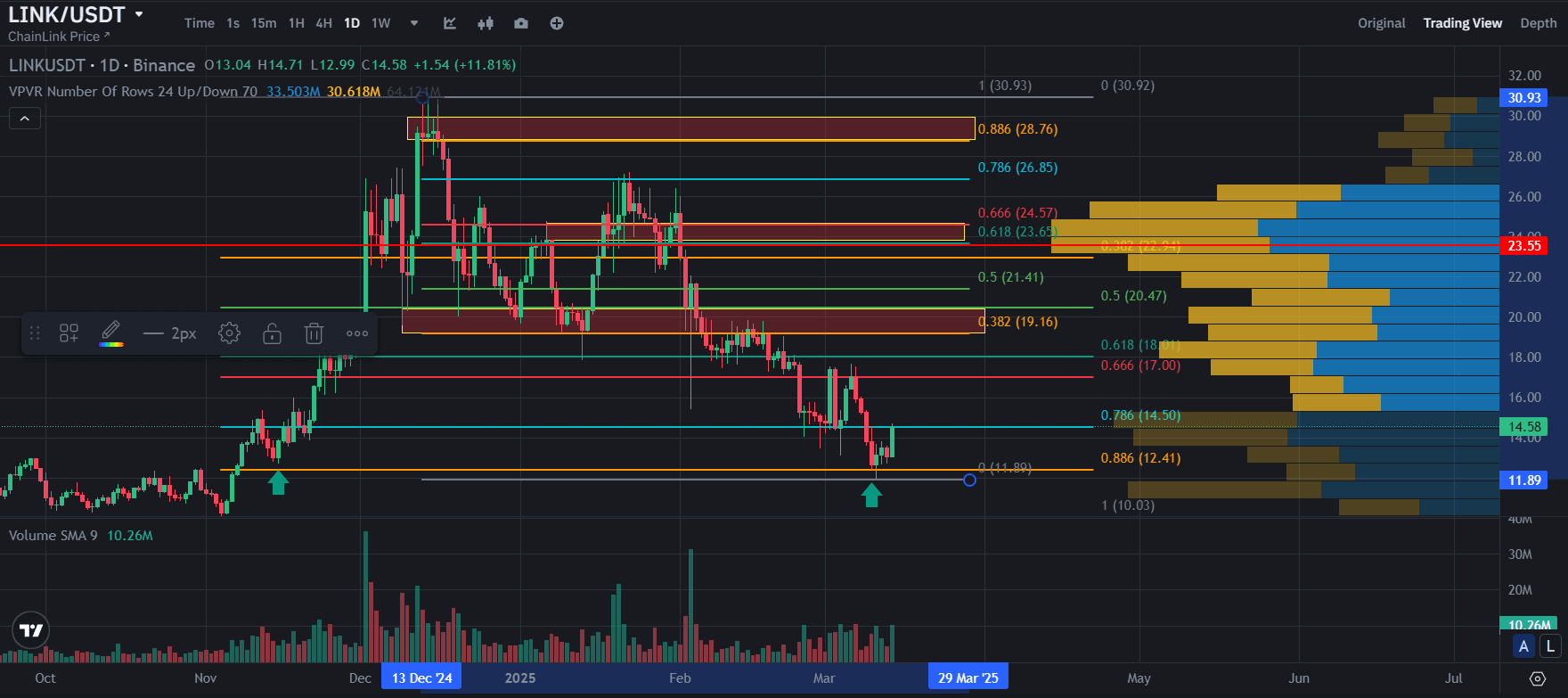Image resolution: width=1568 pixels, height=698 pixels.
Task: Open more options in the drawing toolbar
Action: pyautogui.click(x=357, y=333)
